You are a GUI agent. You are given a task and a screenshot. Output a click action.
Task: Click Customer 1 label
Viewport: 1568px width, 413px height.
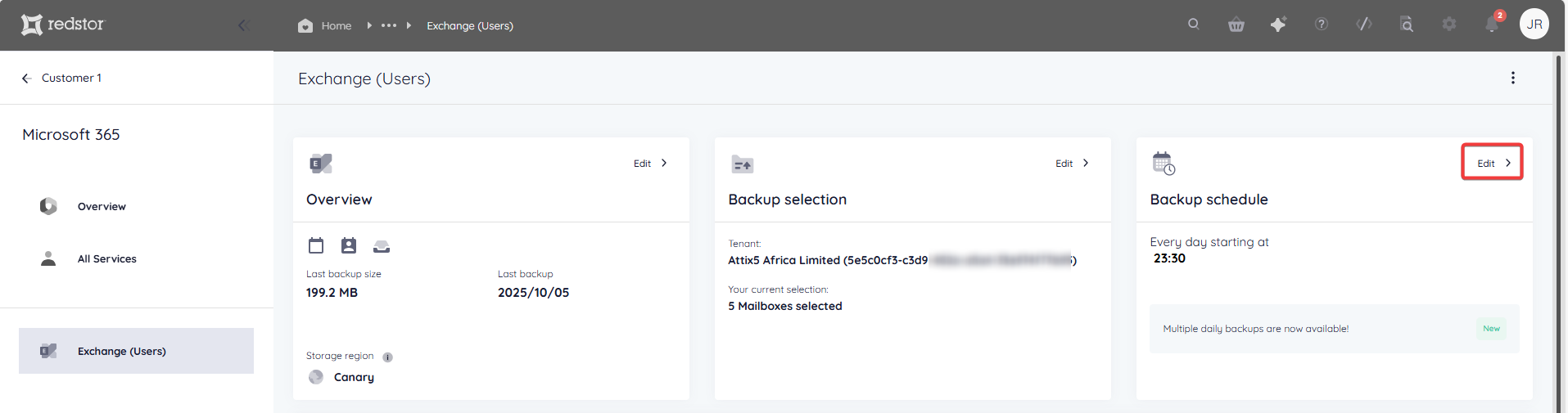(x=71, y=78)
